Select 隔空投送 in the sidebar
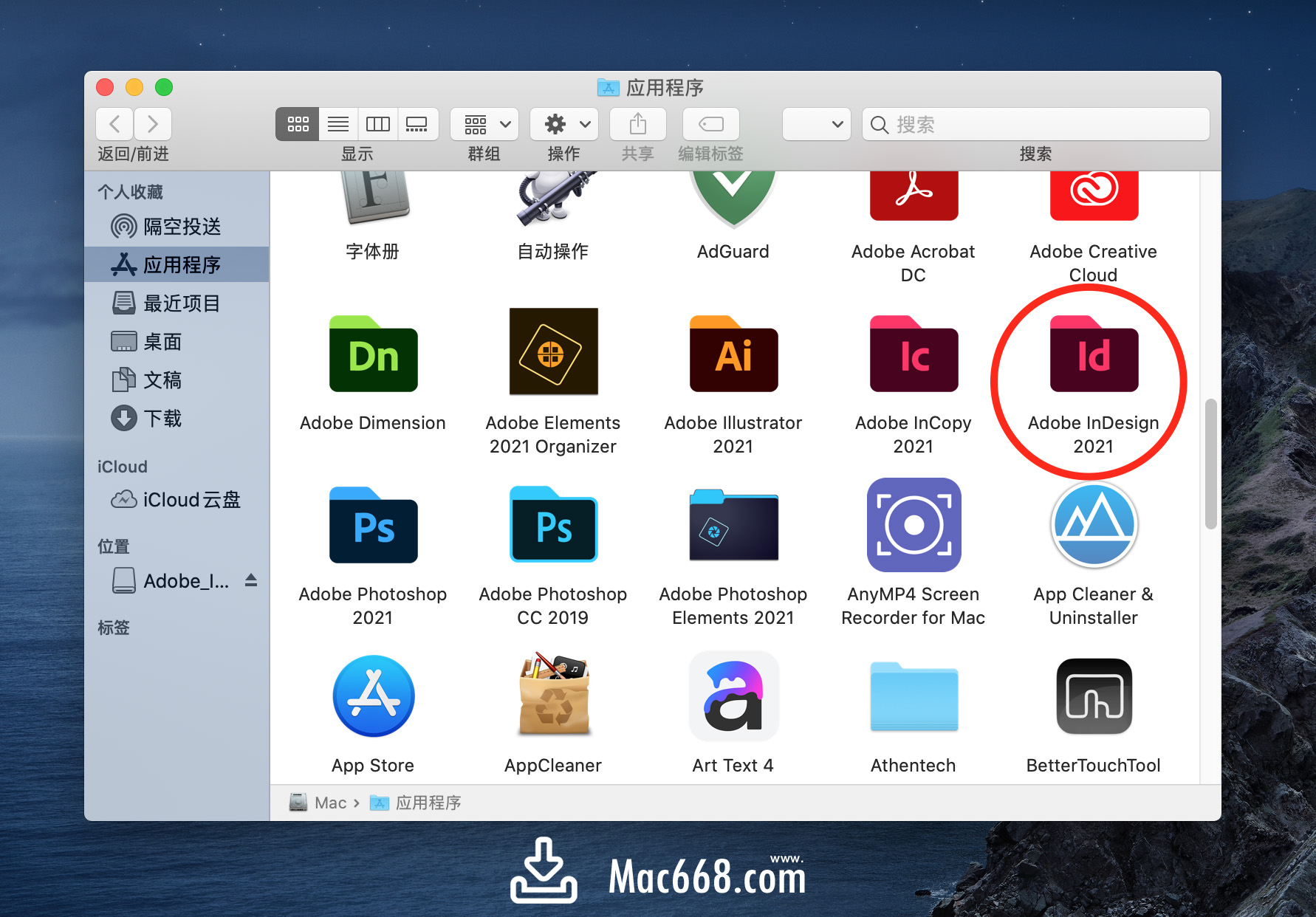The width and height of the screenshot is (1316, 917). (177, 227)
